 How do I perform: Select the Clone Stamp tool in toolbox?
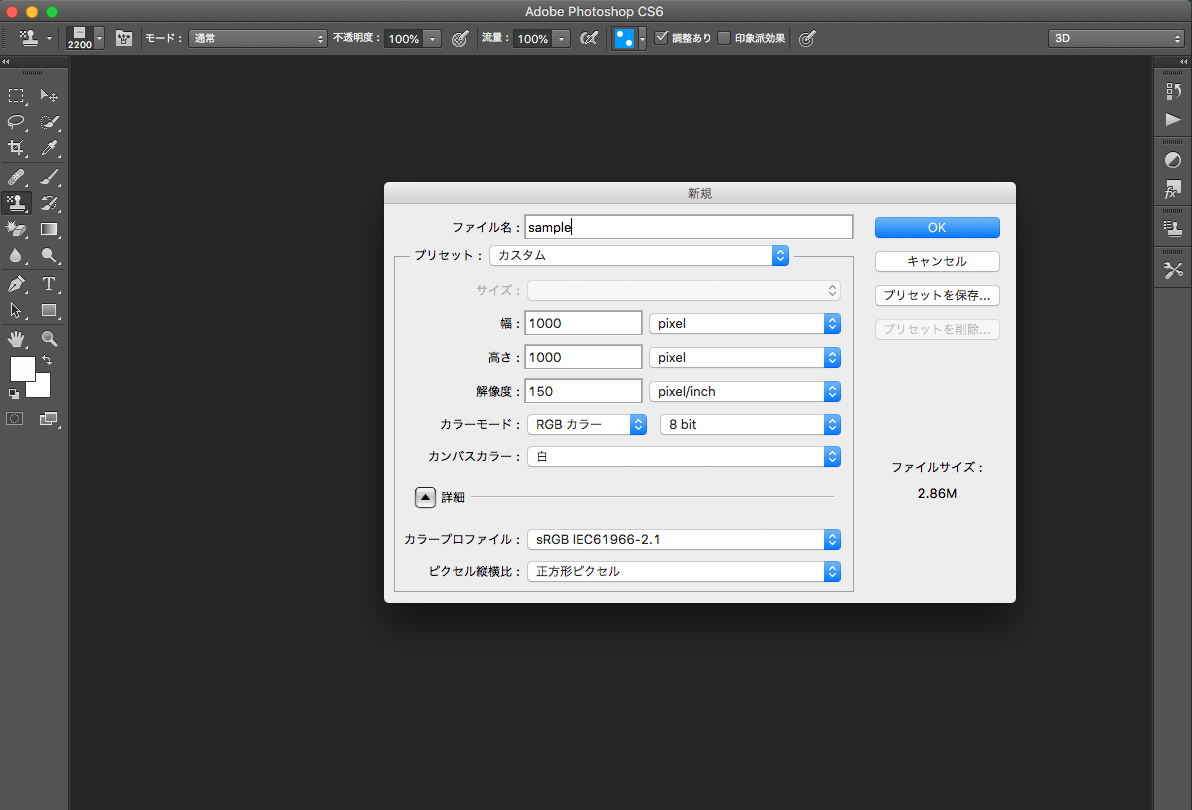[16, 203]
